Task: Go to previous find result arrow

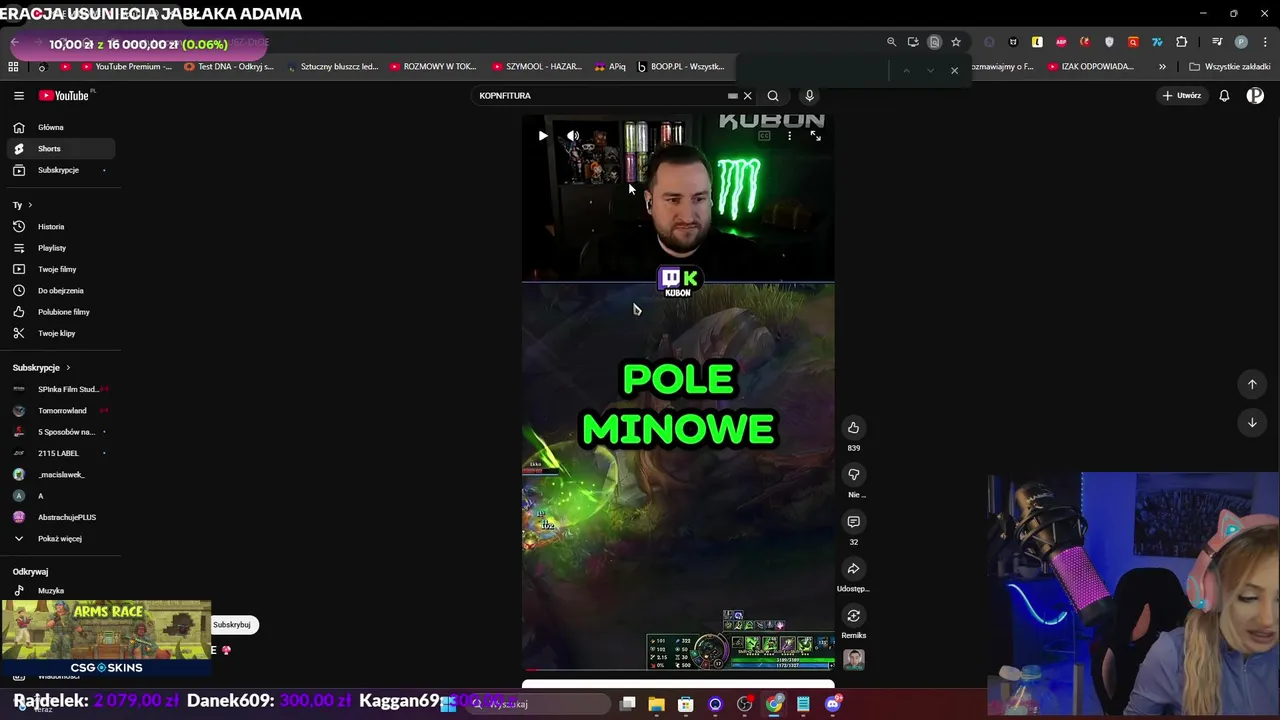Action: (x=906, y=70)
